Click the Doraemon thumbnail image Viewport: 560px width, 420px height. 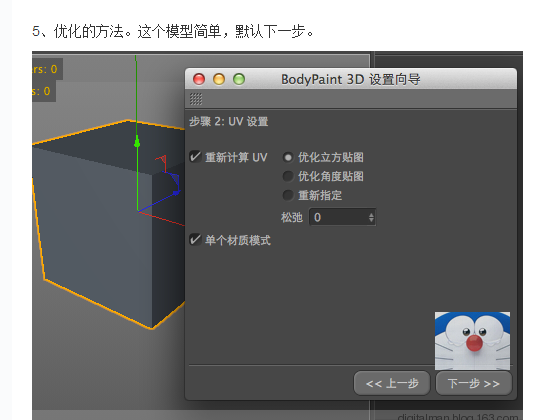472,341
